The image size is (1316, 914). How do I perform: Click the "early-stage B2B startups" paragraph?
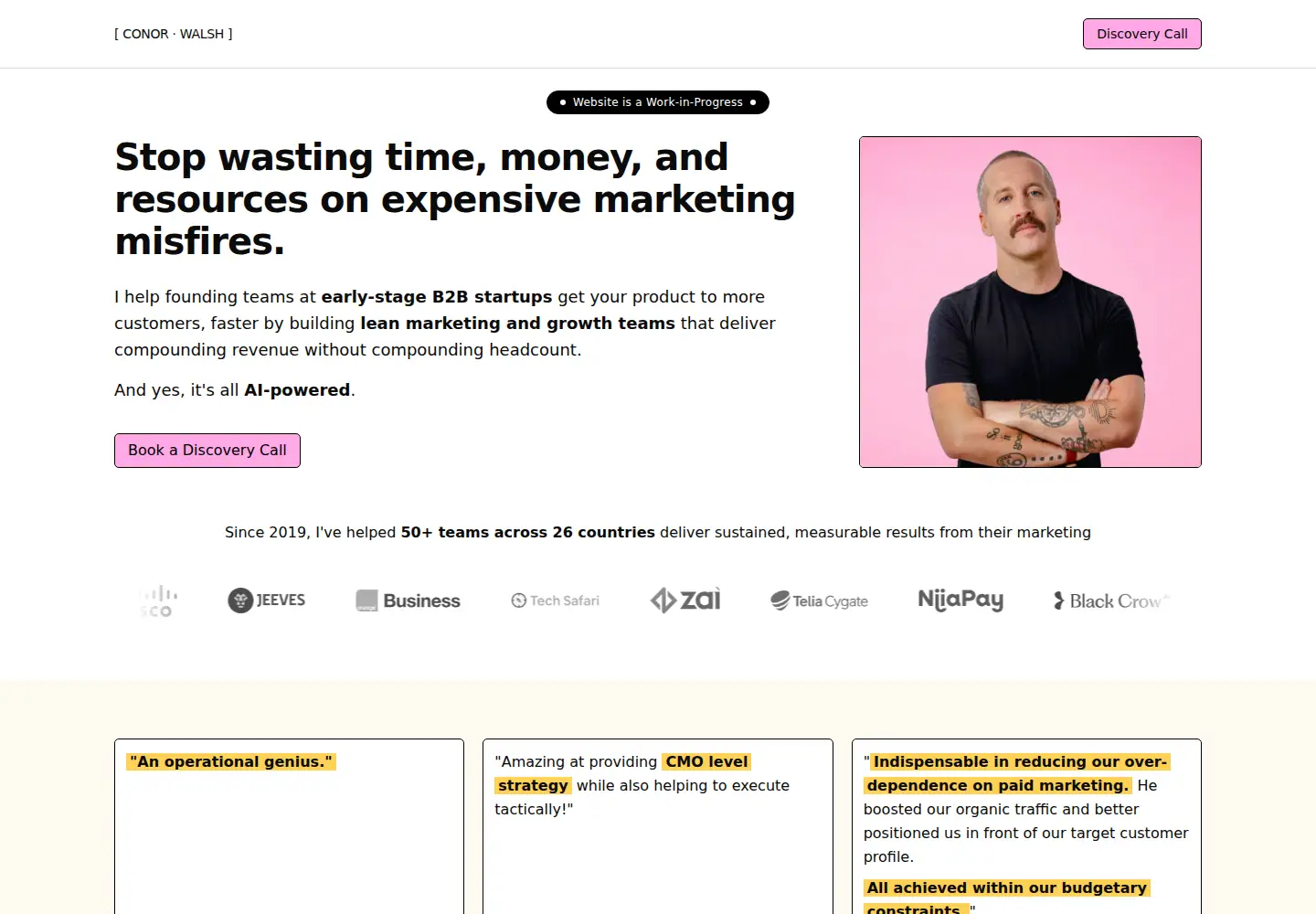[x=445, y=324]
